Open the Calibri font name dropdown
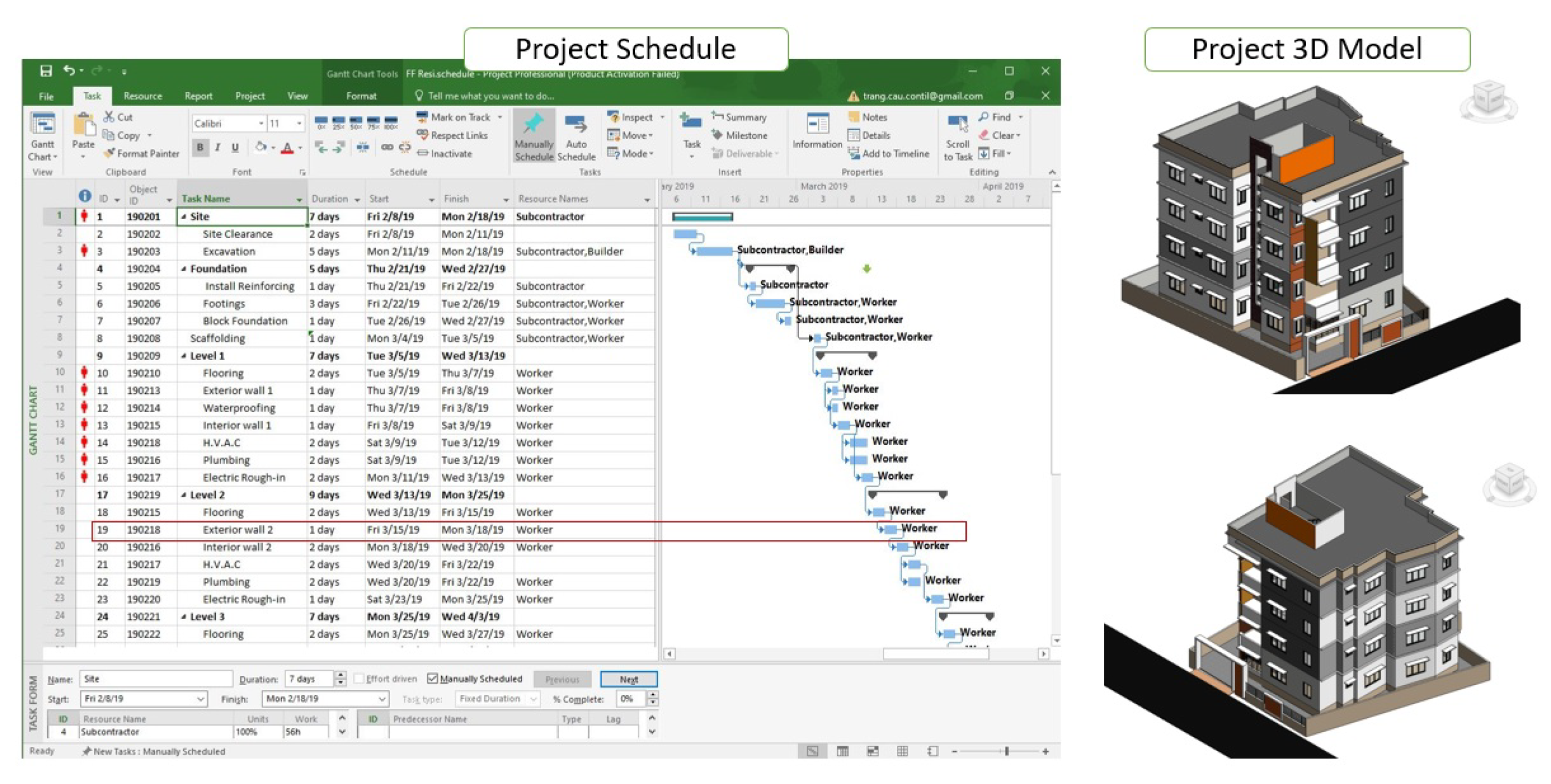Viewport: 1551px width, 784px height. pyautogui.click(x=261, y=123)
